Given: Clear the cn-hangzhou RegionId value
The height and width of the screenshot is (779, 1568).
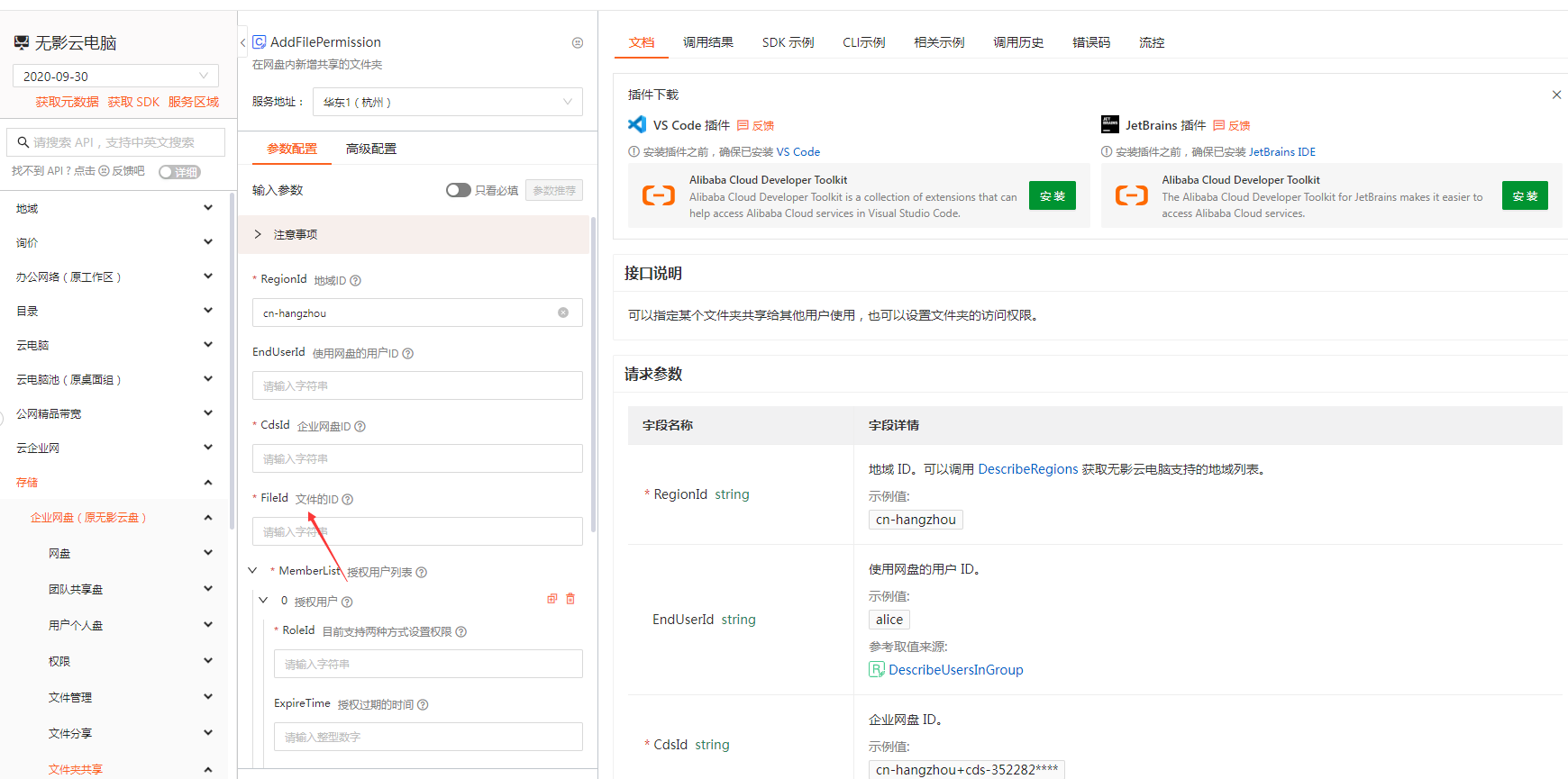Looking at the screenshot, I should pyautogui.click(x=563, y=313).
